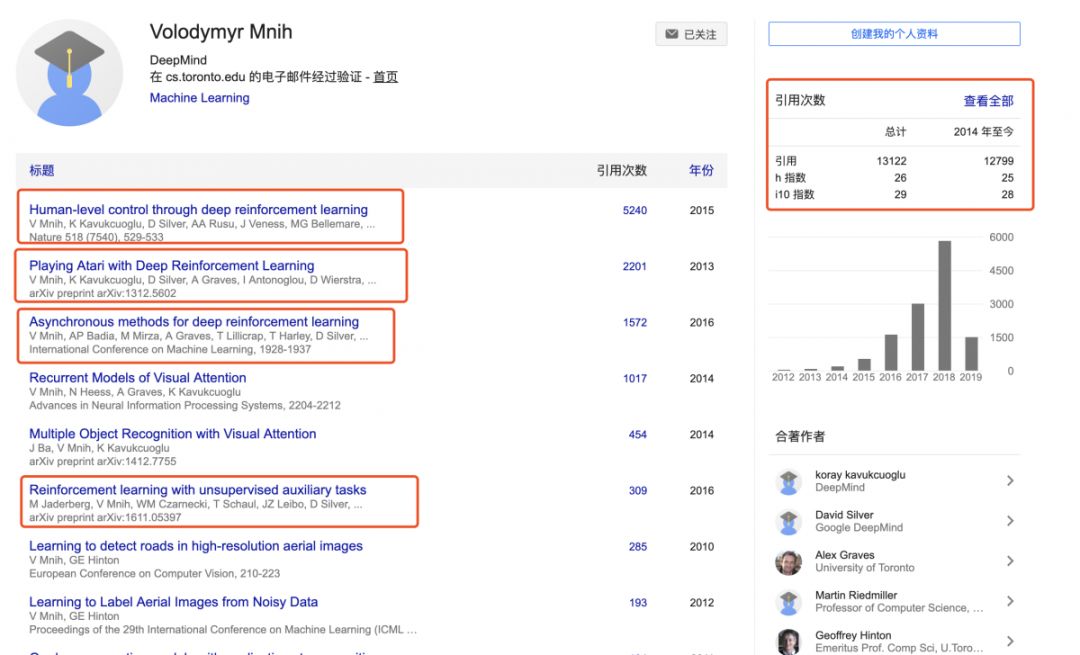This screenshot has width=1080, height=655.
Task: Click citation count 2201
Action: coord(635,267)
